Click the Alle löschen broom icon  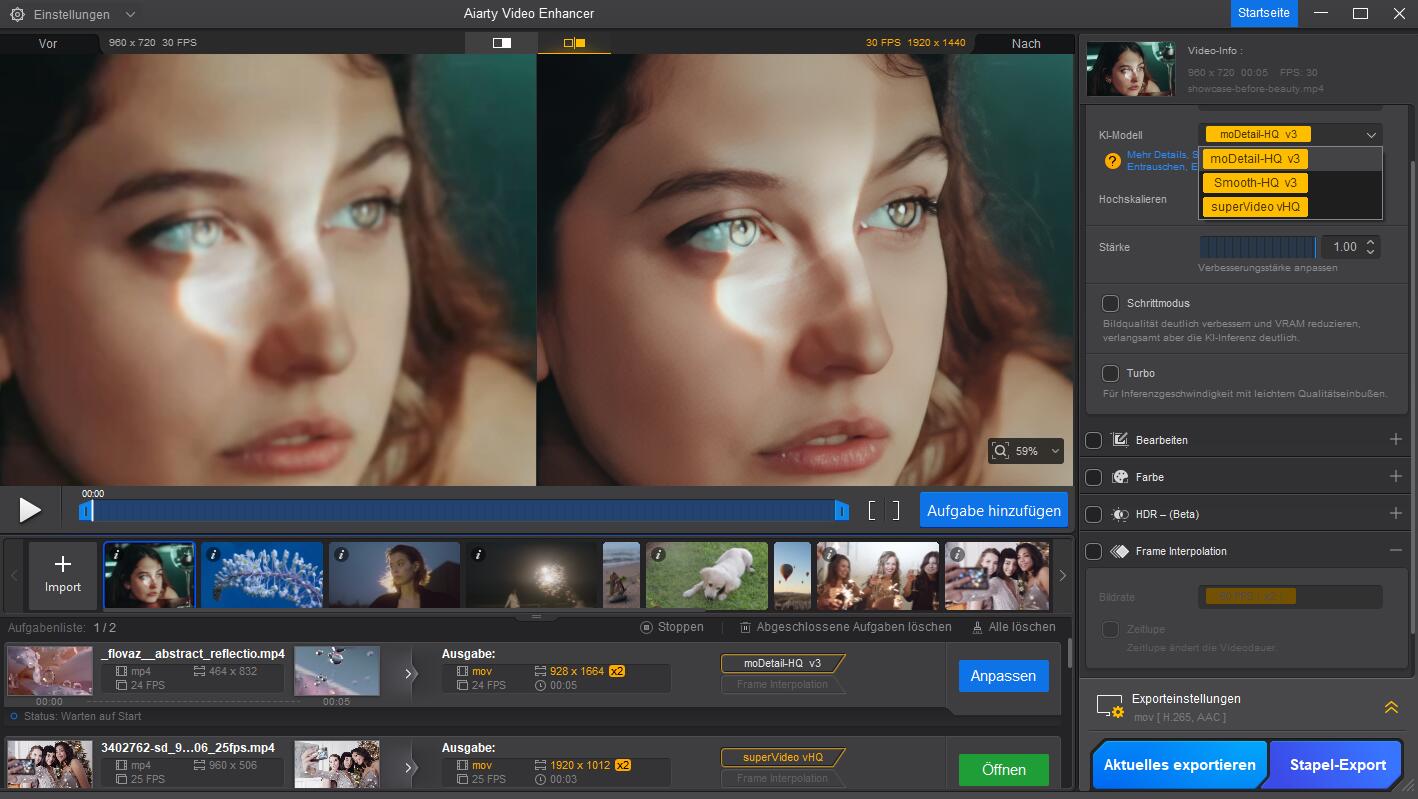click(x=977, y=627)
